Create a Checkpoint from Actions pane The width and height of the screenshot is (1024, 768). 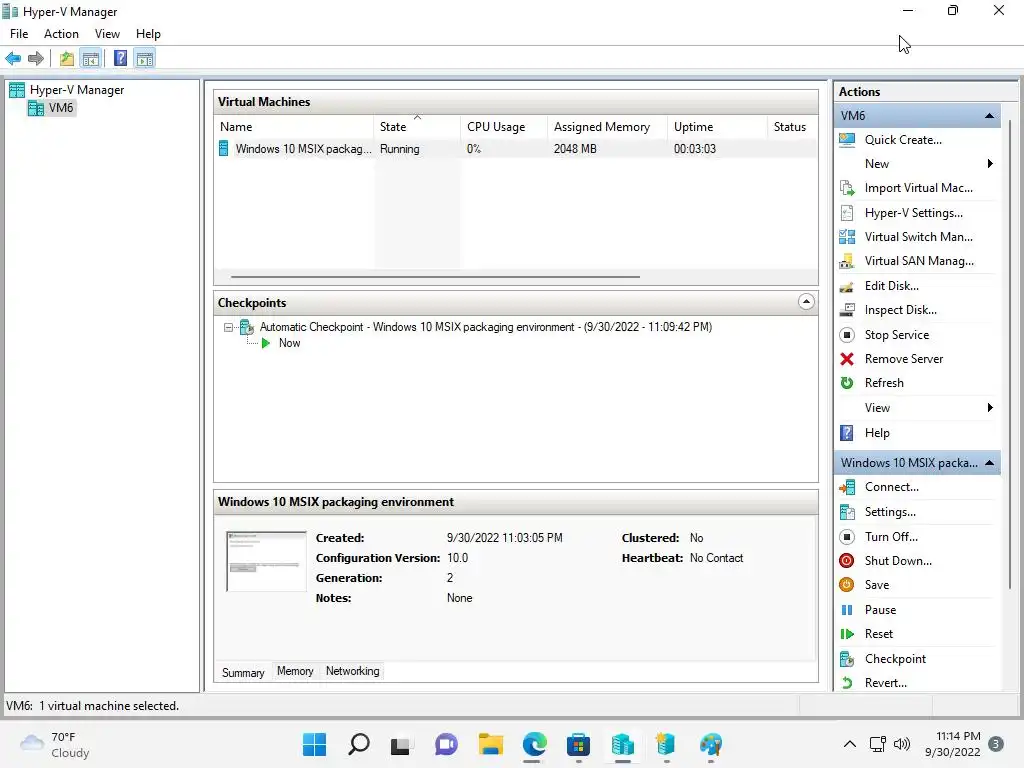[x=895, y=659]
